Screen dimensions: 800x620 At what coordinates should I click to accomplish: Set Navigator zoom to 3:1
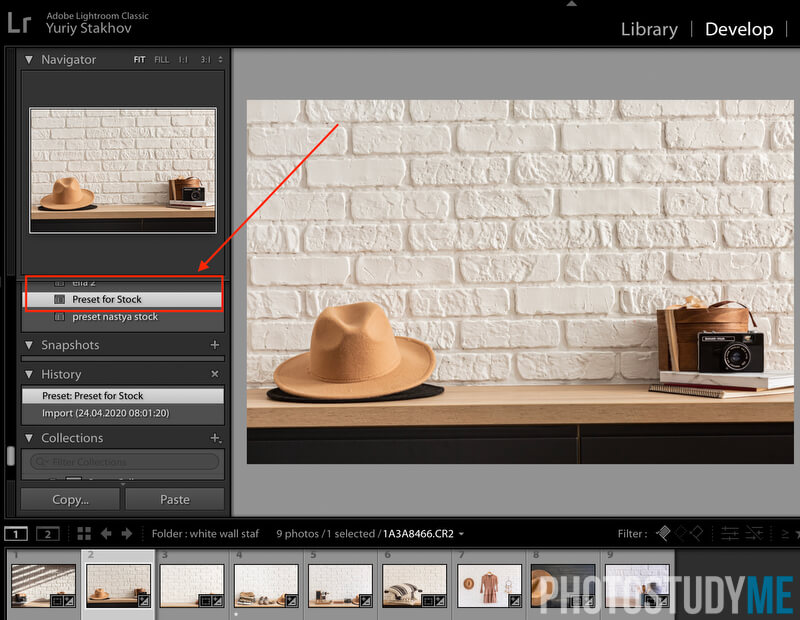205,60
